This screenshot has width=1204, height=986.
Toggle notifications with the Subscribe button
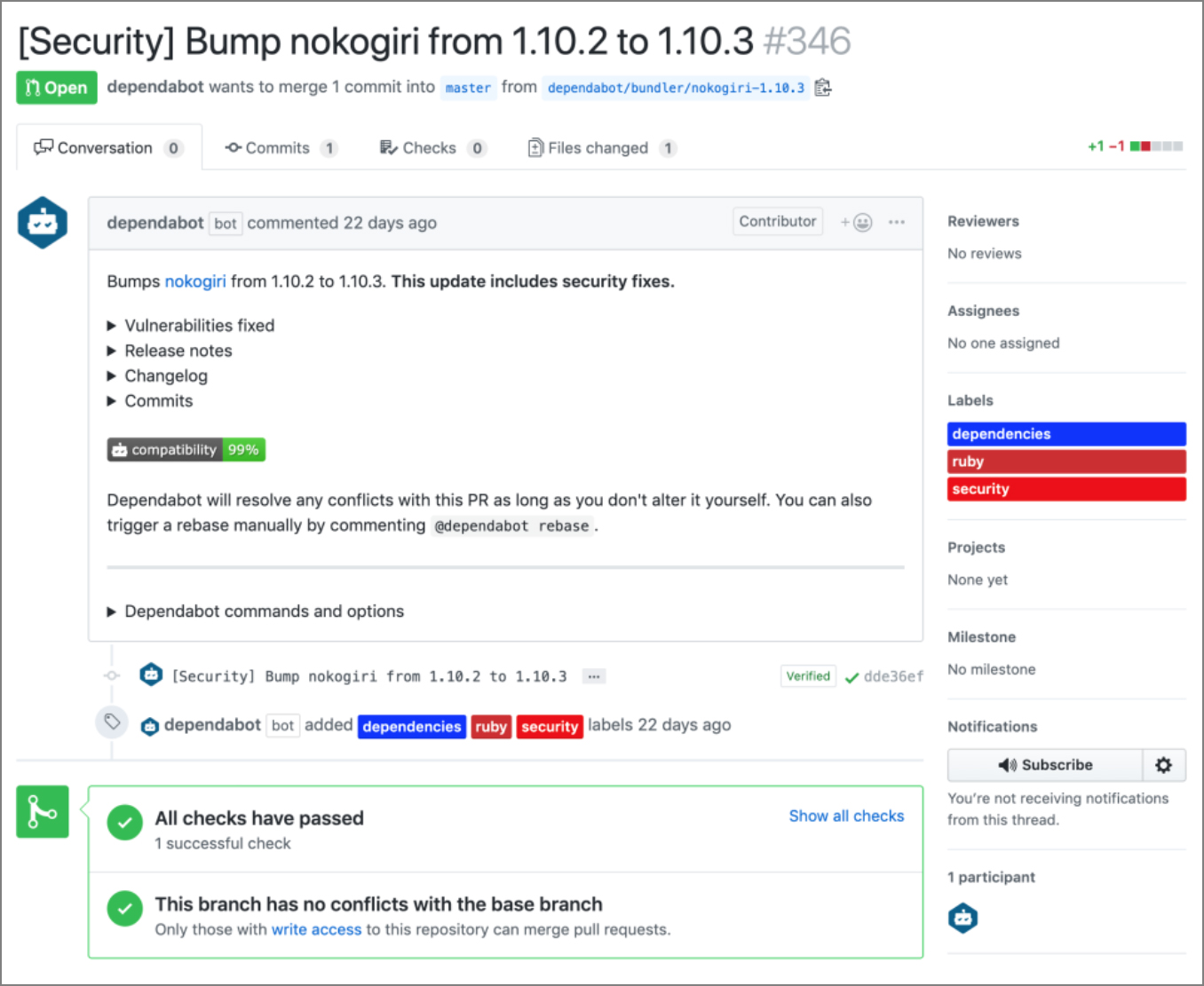point(1045,764)
